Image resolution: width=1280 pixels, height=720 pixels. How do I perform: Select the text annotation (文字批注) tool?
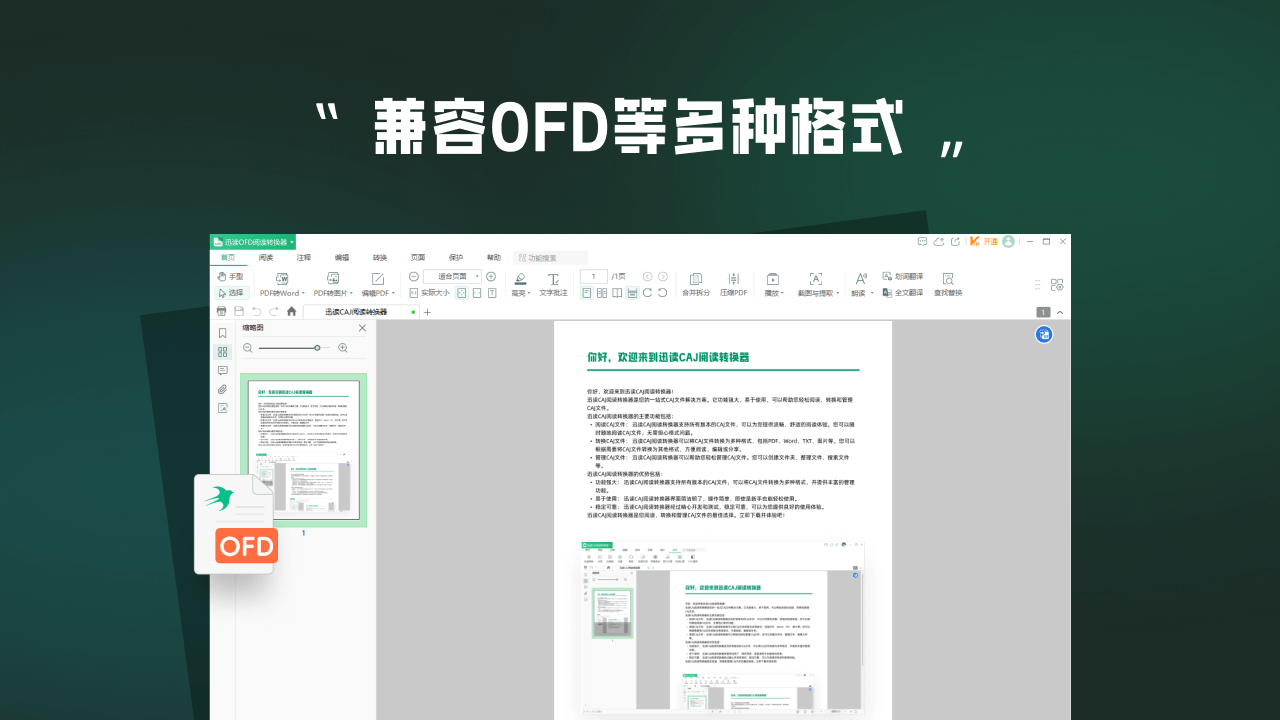[553, 284]
